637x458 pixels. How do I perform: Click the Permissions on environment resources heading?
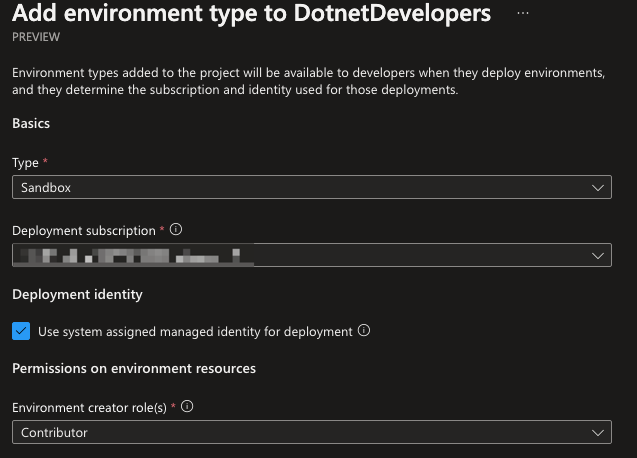click(134, 368)
